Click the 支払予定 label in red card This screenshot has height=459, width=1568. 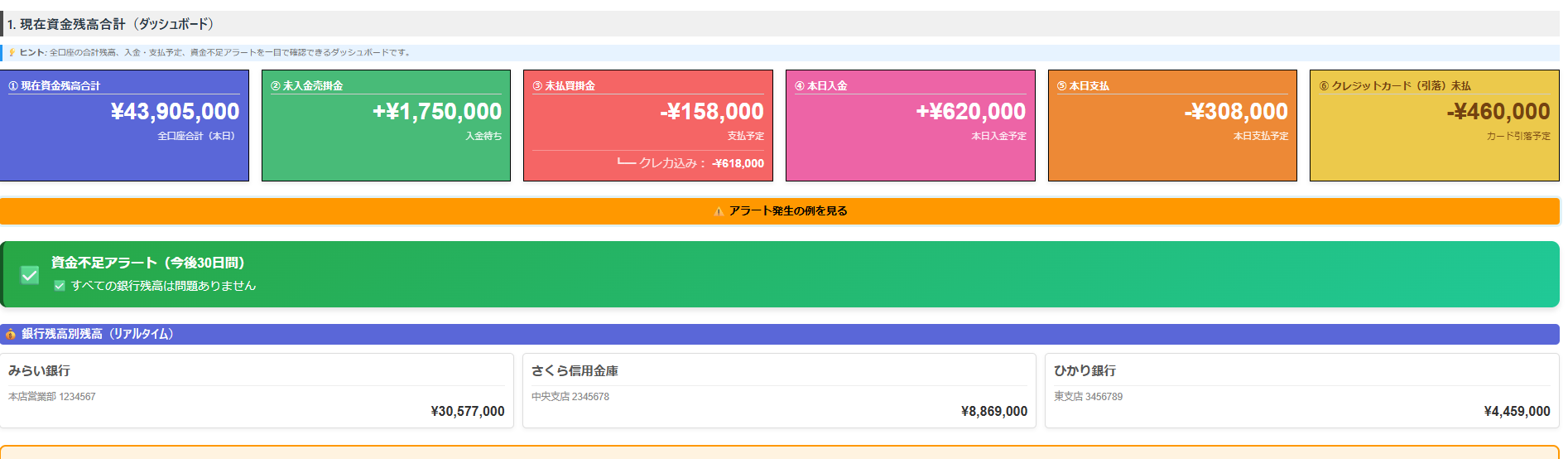click(x=746, y=136)
